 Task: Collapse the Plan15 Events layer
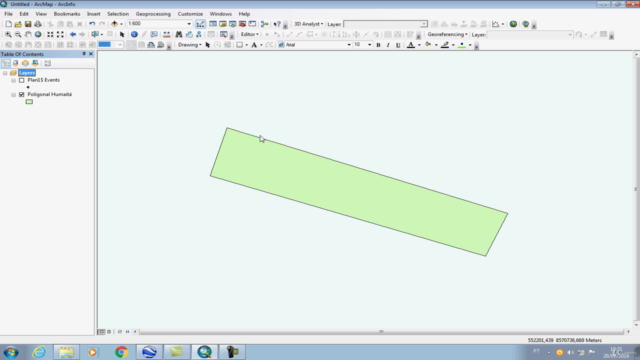point(13,80)
